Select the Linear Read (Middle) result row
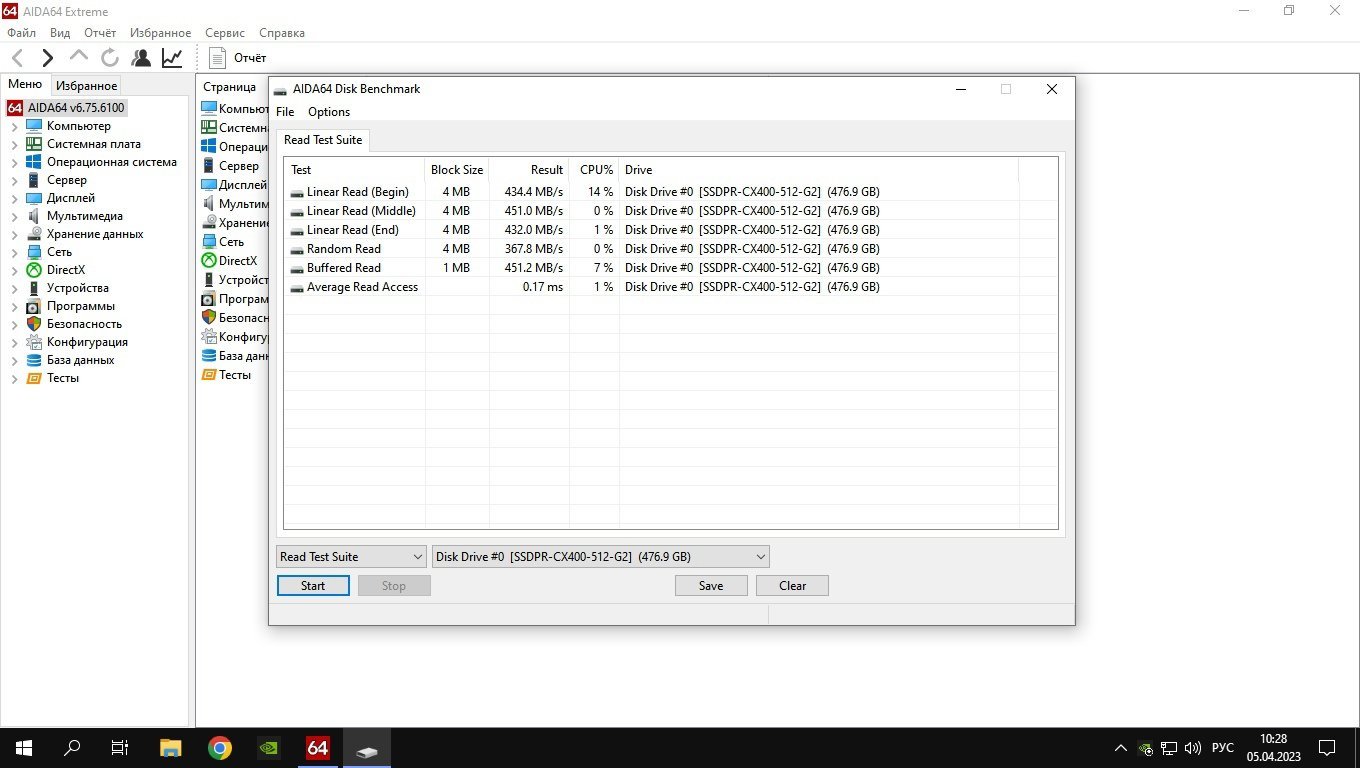The height and width of the screenshot is (768, 1360). point(670,211)
